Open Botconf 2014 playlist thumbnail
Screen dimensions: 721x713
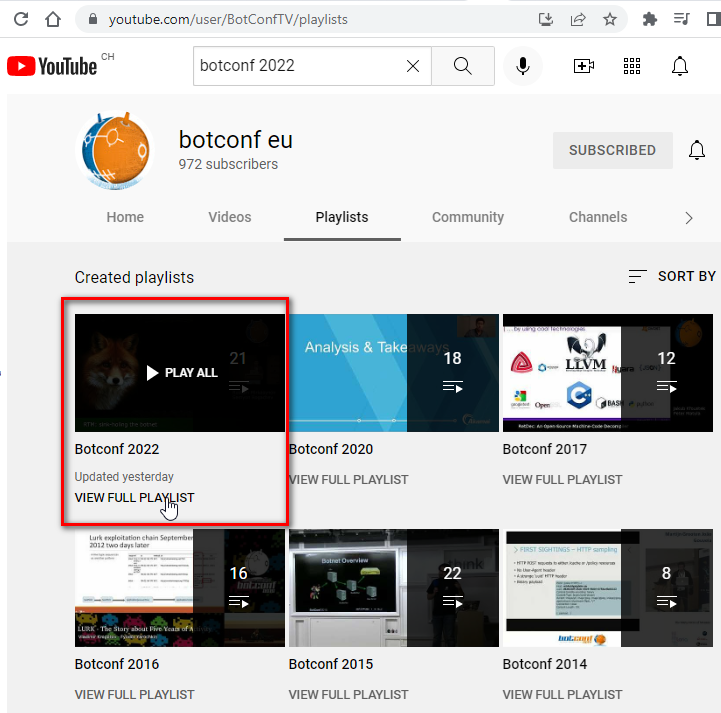pos(607,588)
